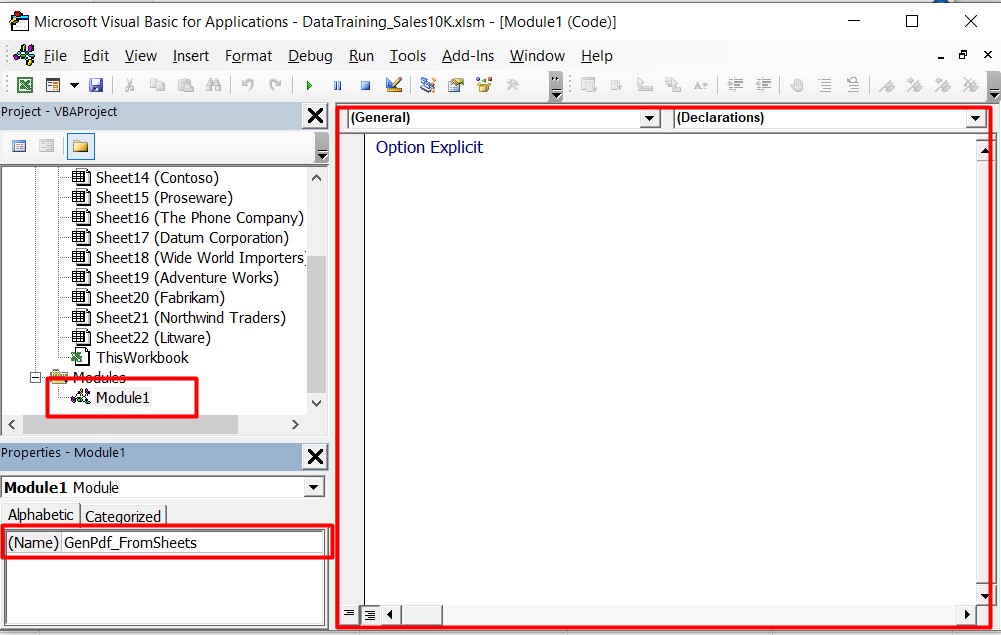1001x635 pixels.
Task: Click the Clear All Bookmarks icon
Action: tap(971, 85)
